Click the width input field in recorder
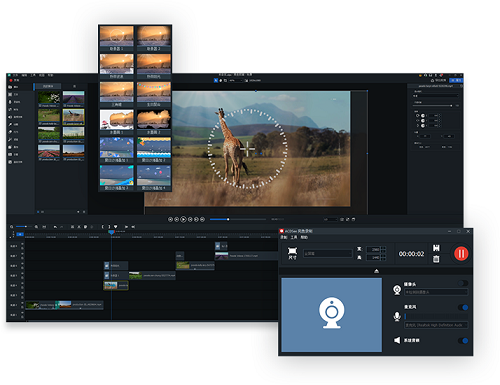 (373, 249)
